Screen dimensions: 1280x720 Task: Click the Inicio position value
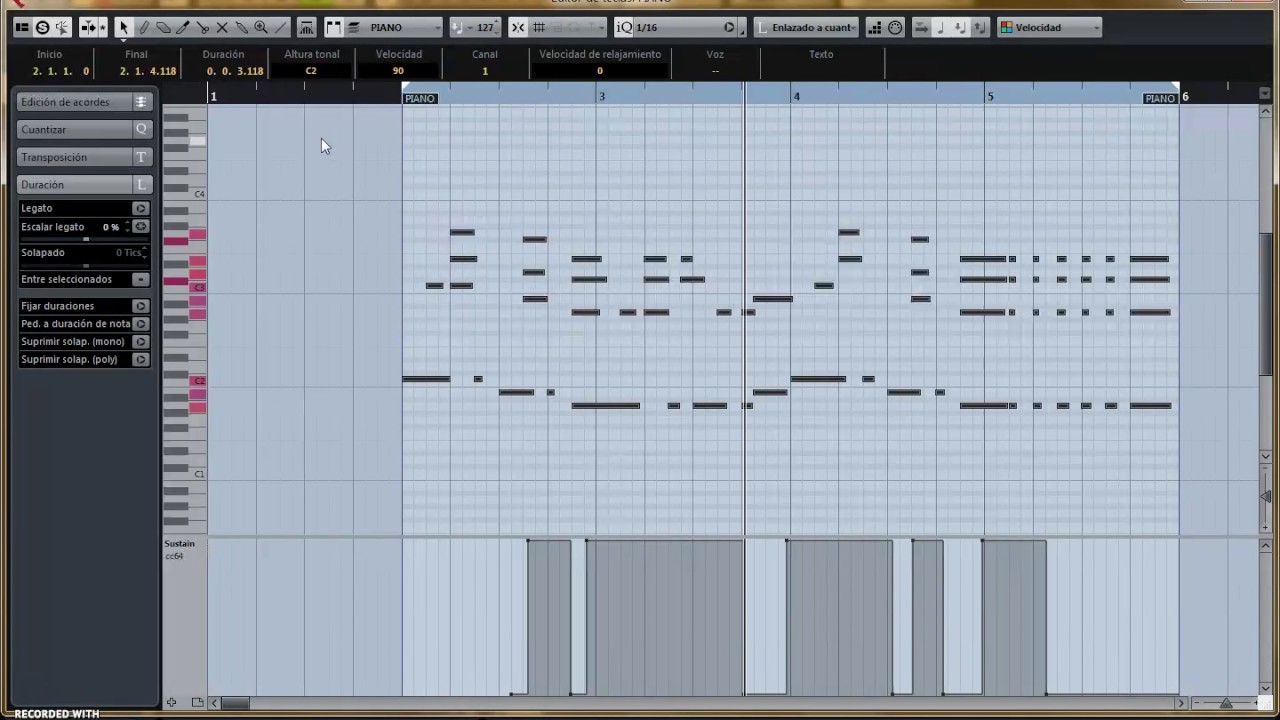[x=61, y=71]
